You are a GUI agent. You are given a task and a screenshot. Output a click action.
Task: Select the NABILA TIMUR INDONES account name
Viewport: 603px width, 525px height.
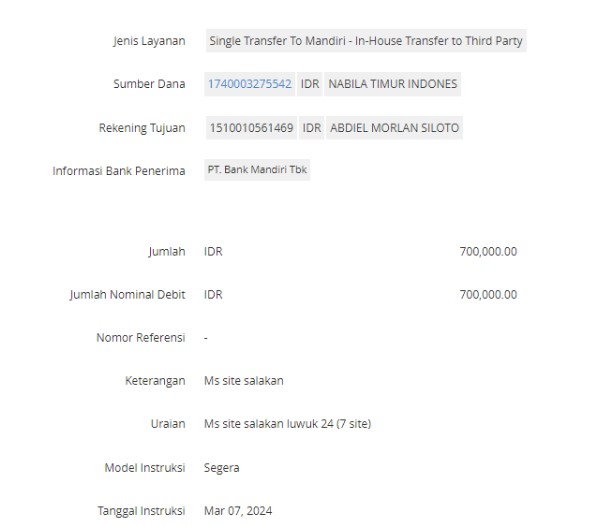[x=393, y=84]
